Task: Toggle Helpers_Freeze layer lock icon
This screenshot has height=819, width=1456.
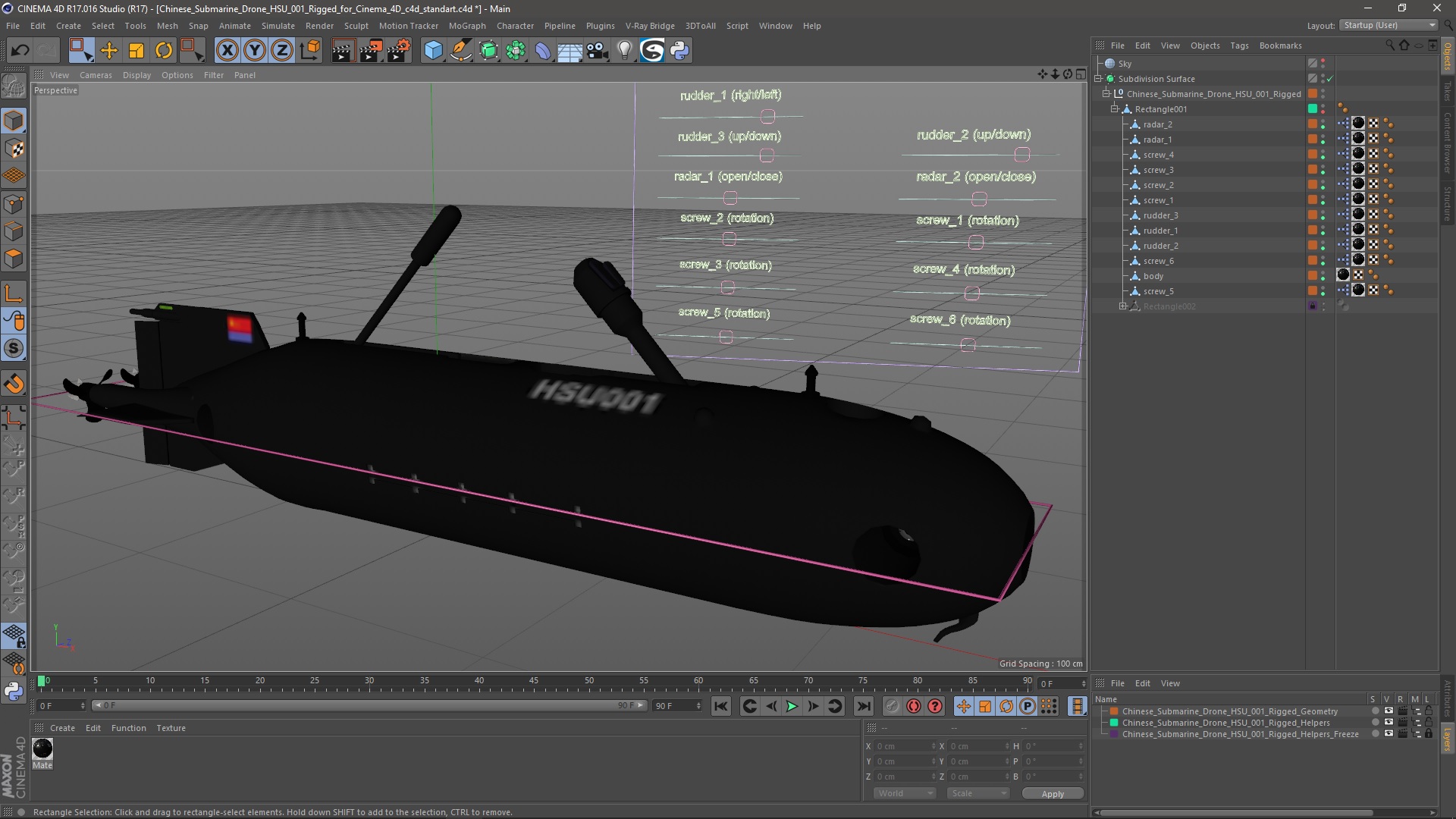Action: pyautogui.click(x=1429, y=734)
